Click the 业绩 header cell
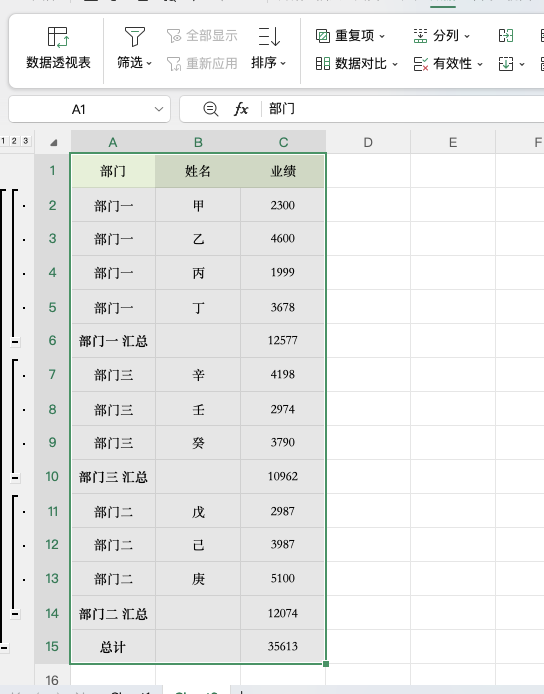Viewport: 544px width, 694px height. click(x=283, y=171)
